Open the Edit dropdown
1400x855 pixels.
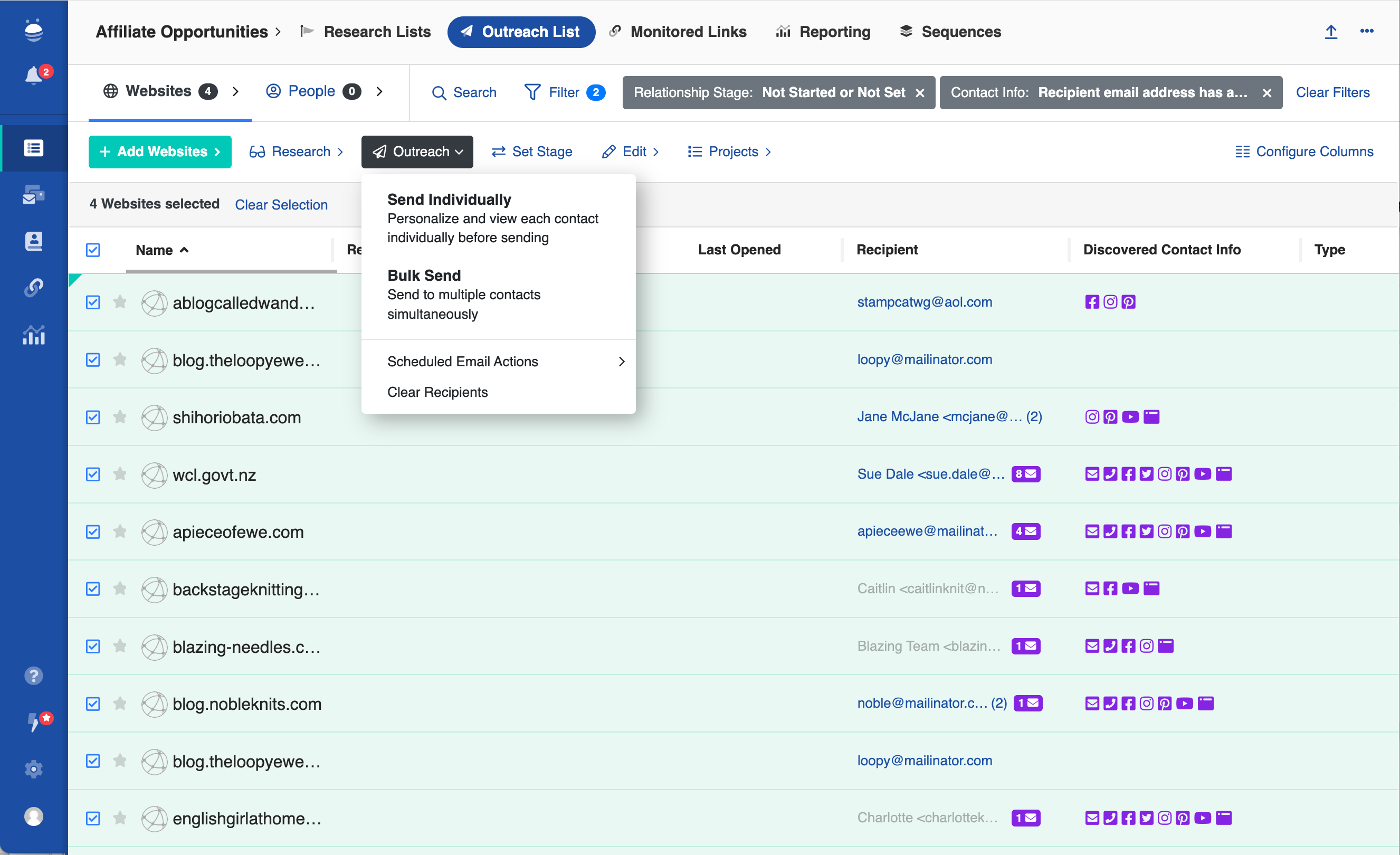pyautogui.click(x=631, y=151)
